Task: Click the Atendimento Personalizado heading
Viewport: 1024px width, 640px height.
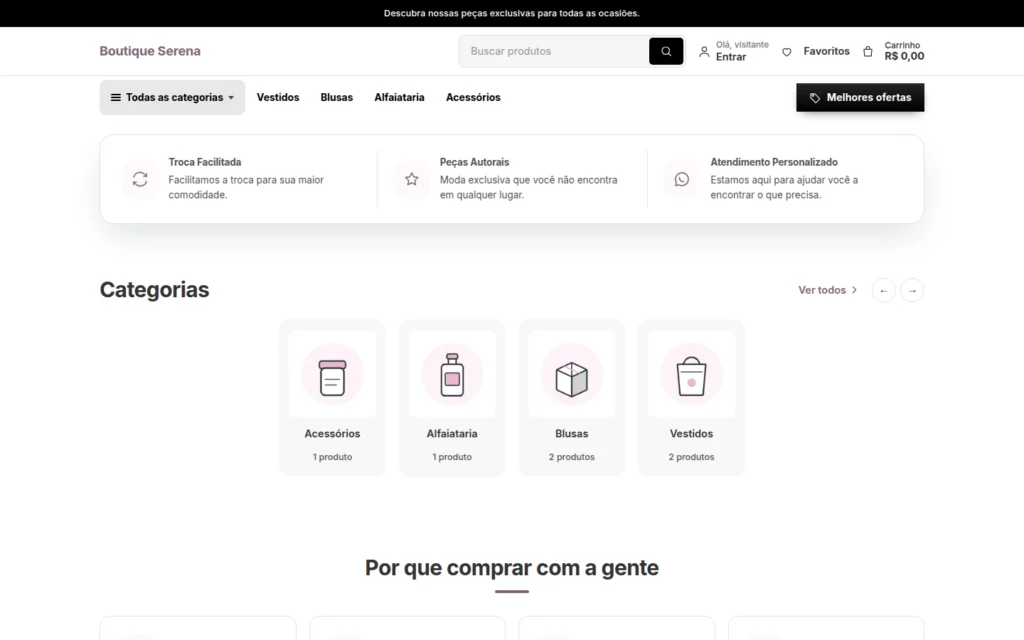Action: pyautogui.click(x=774, y=162)
